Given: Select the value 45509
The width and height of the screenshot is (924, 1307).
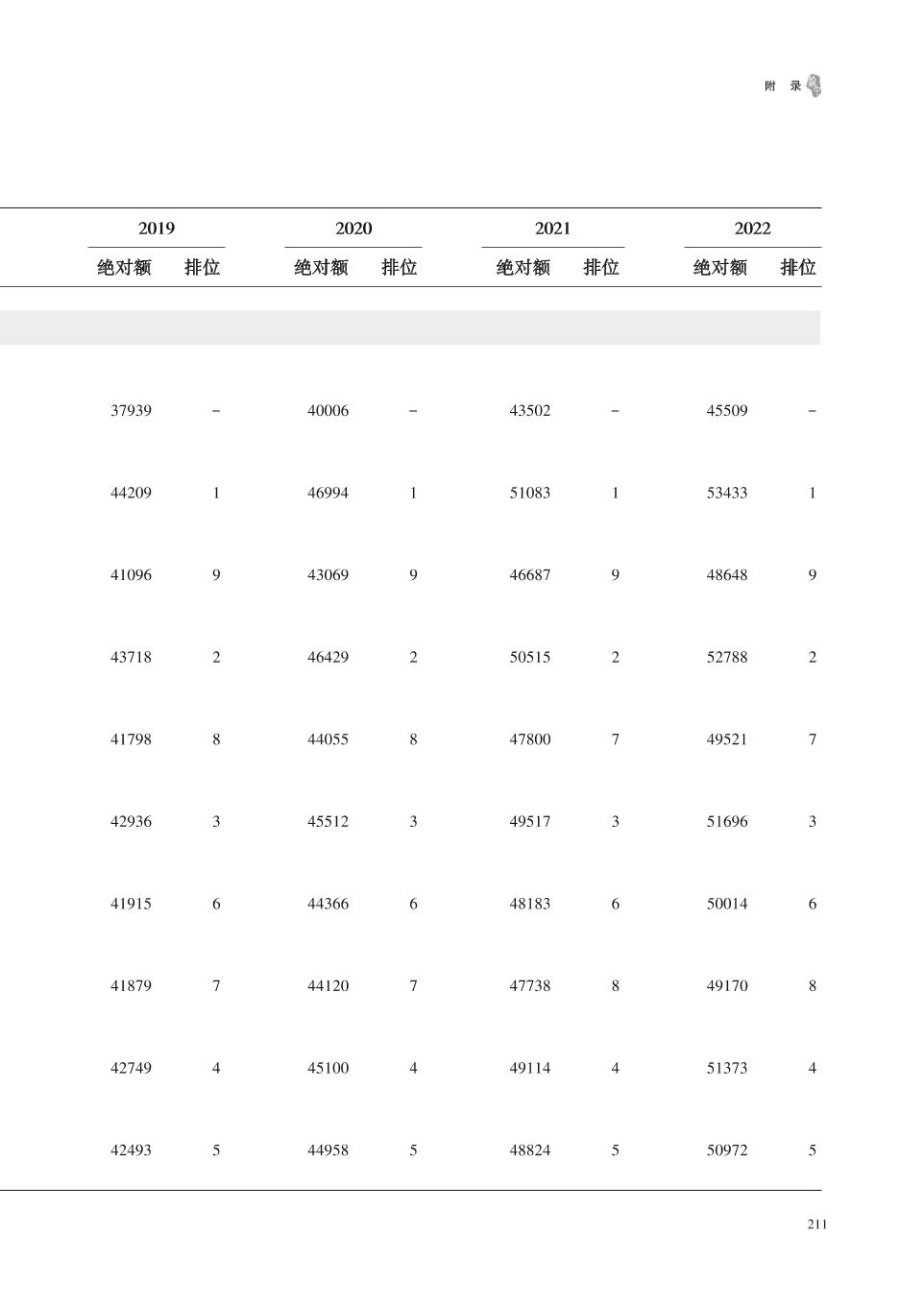Looking at the screenshot, I should click(x=727, y=411).
